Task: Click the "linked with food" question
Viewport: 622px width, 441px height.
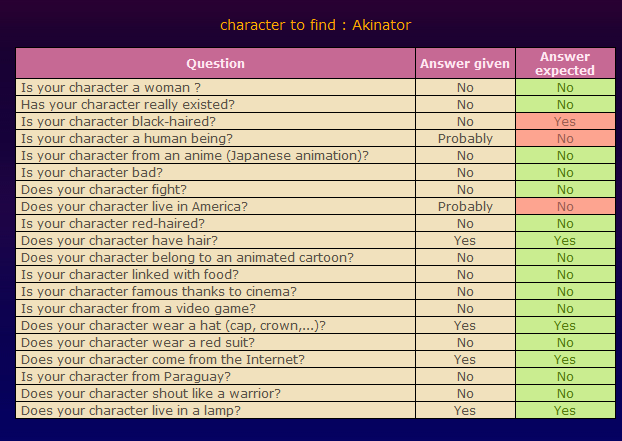Action: click(x=132, y=274)
